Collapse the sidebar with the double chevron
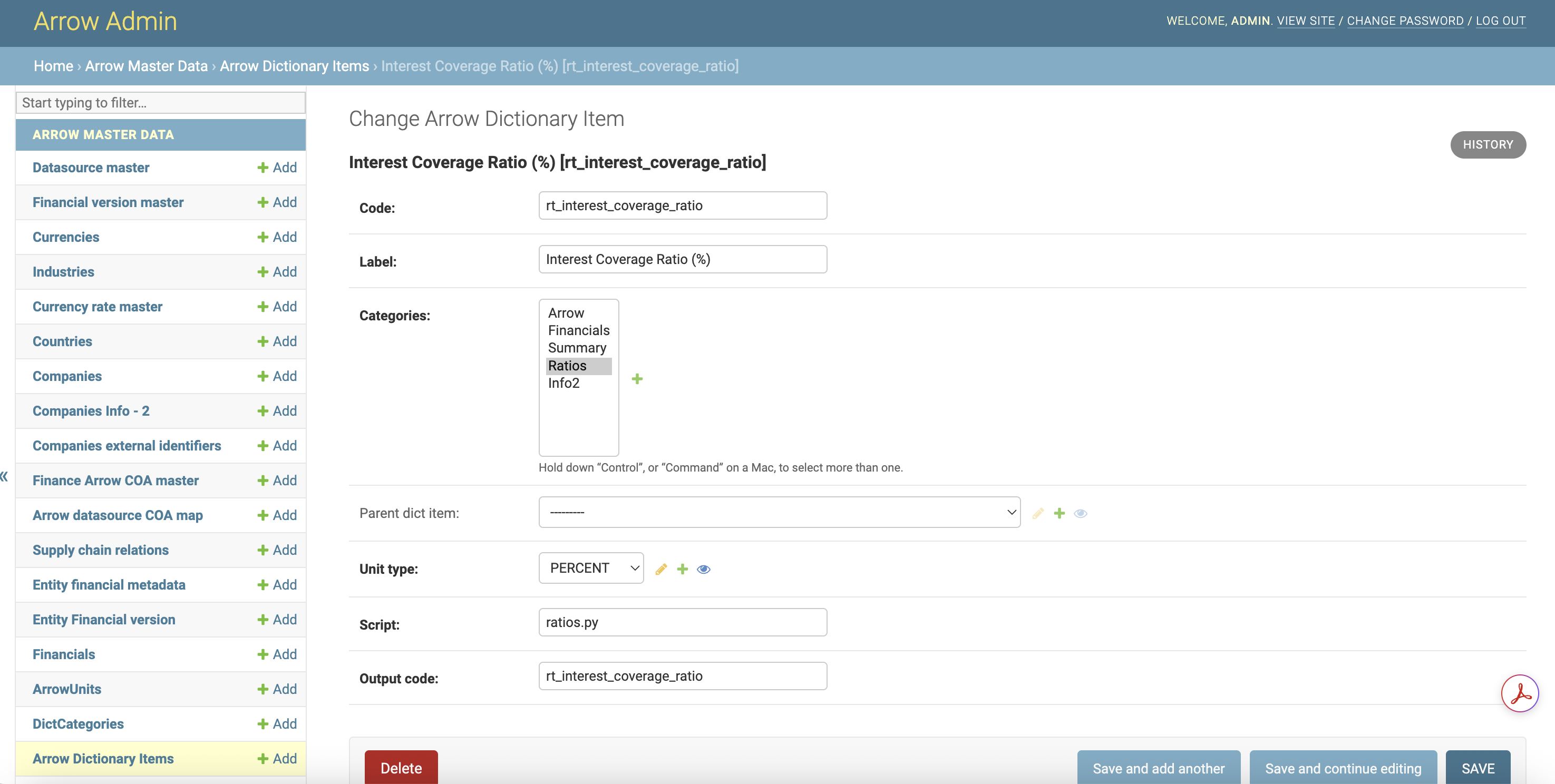Viewport: 1555px width, 784px height. (4, 477)
